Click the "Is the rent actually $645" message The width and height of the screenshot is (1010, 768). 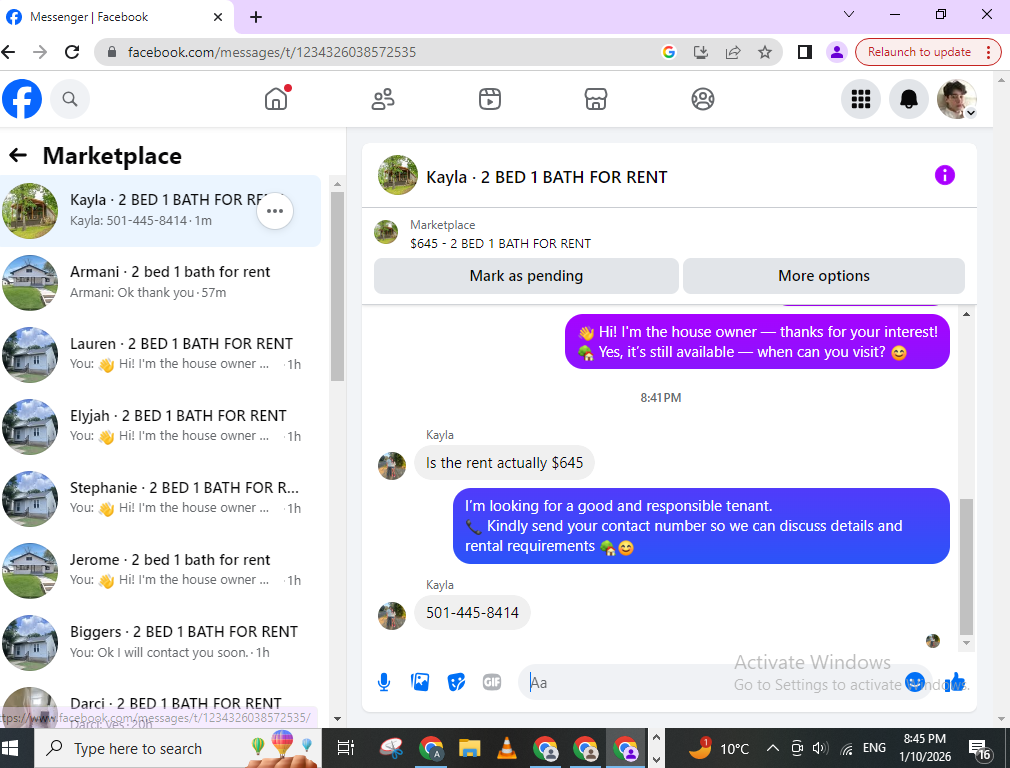504,463
